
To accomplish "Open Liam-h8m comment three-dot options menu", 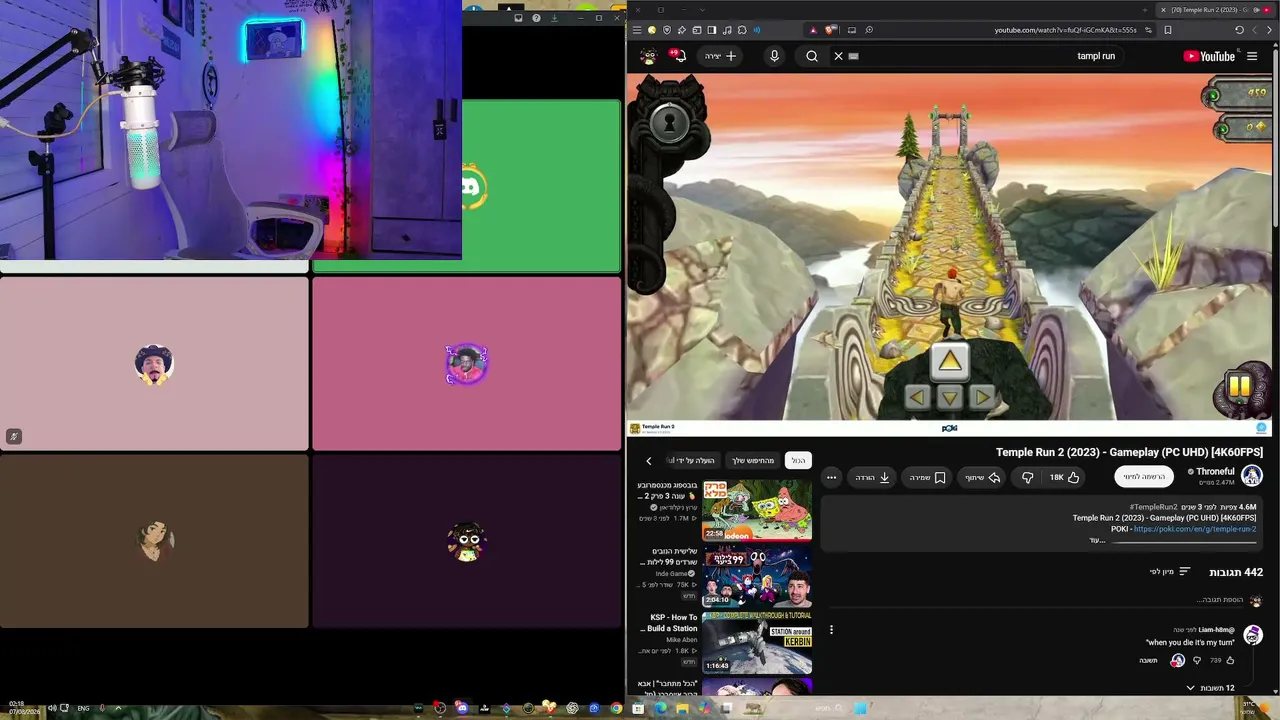I will click(831, 630).
